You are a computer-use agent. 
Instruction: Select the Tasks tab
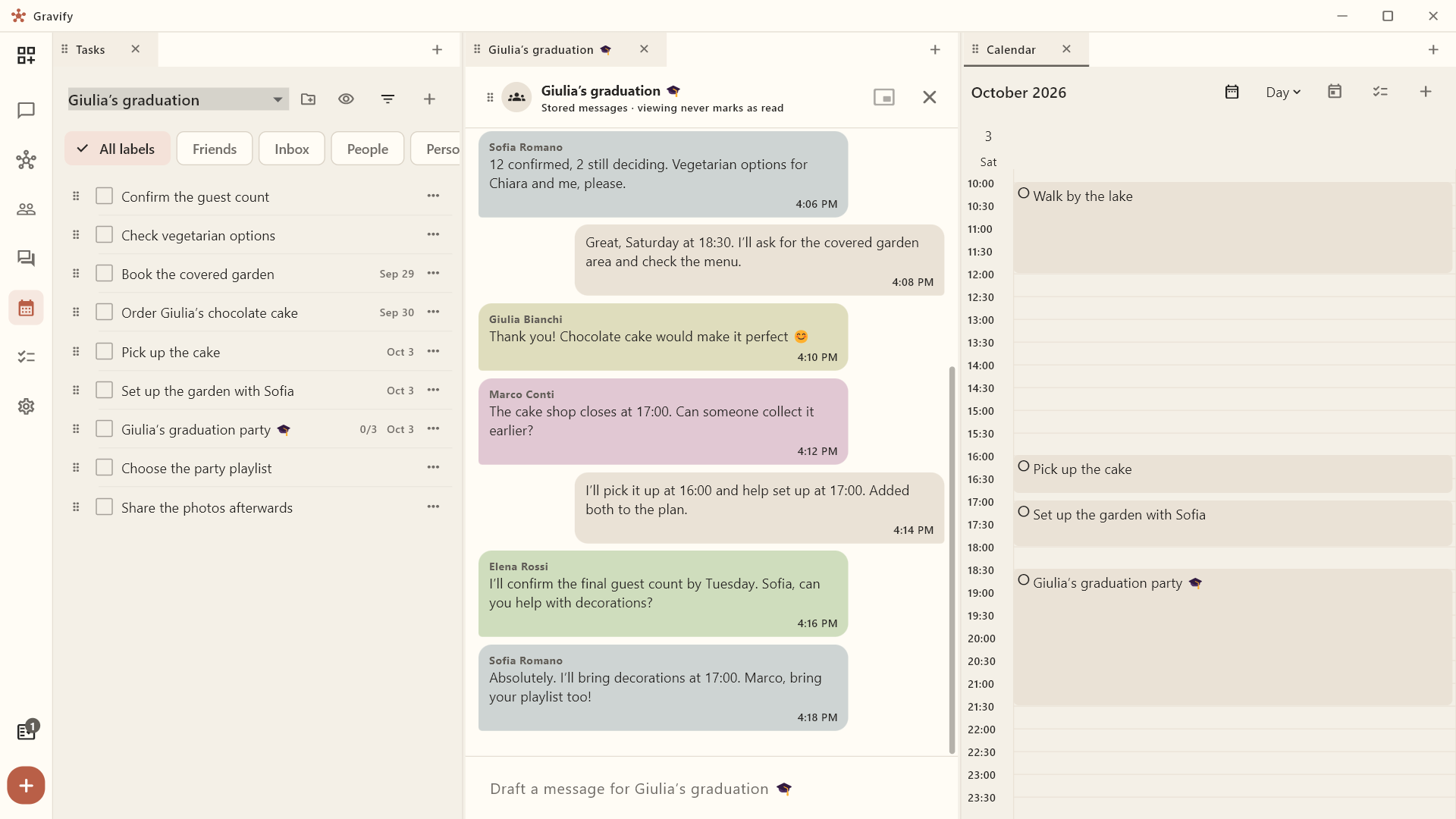coord(90,49)
